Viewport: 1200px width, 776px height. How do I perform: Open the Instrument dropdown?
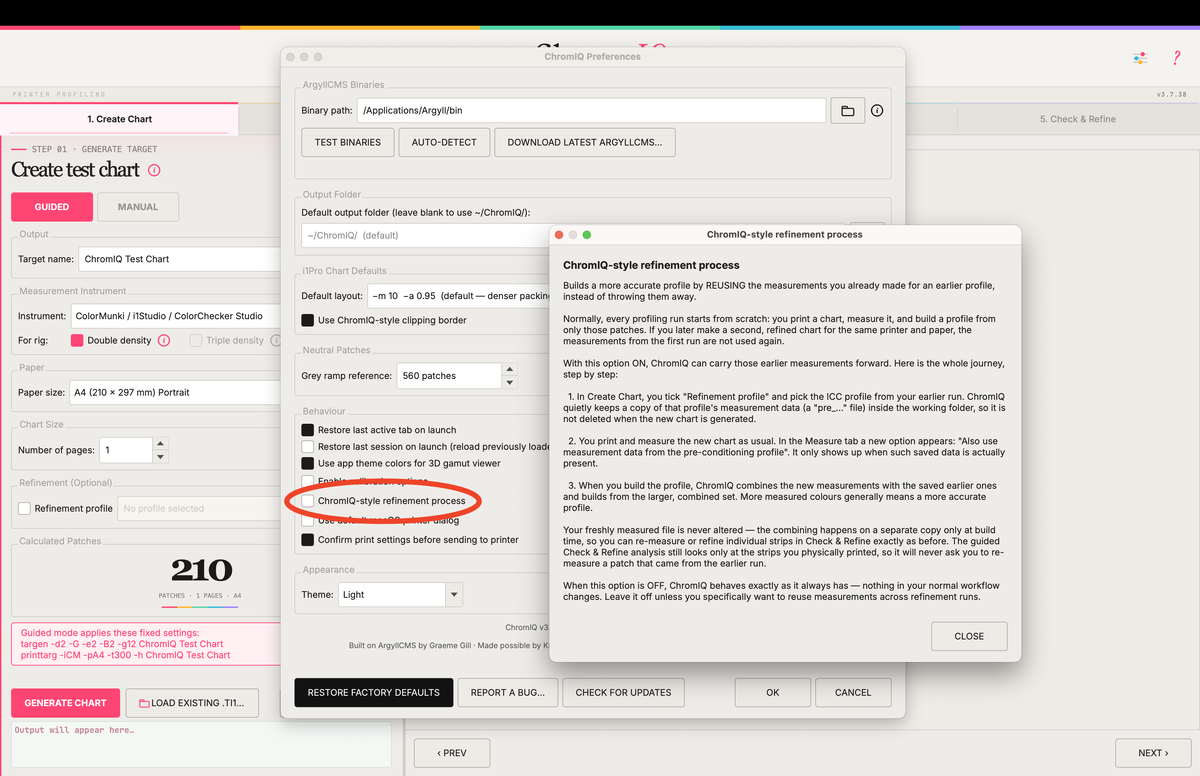(x=175, y=315)
